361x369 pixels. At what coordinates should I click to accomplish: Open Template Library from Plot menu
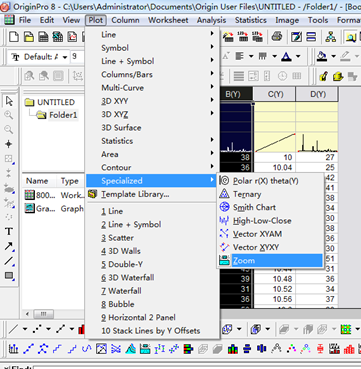152,194
